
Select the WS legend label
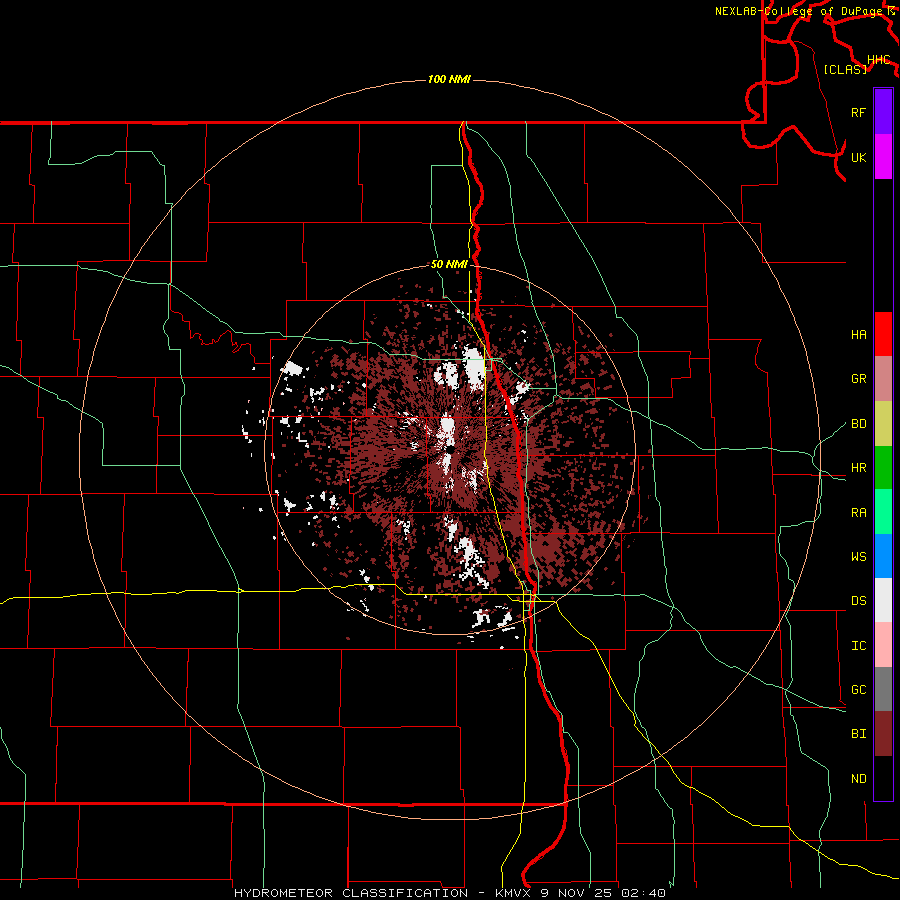[x=858, y=556]
